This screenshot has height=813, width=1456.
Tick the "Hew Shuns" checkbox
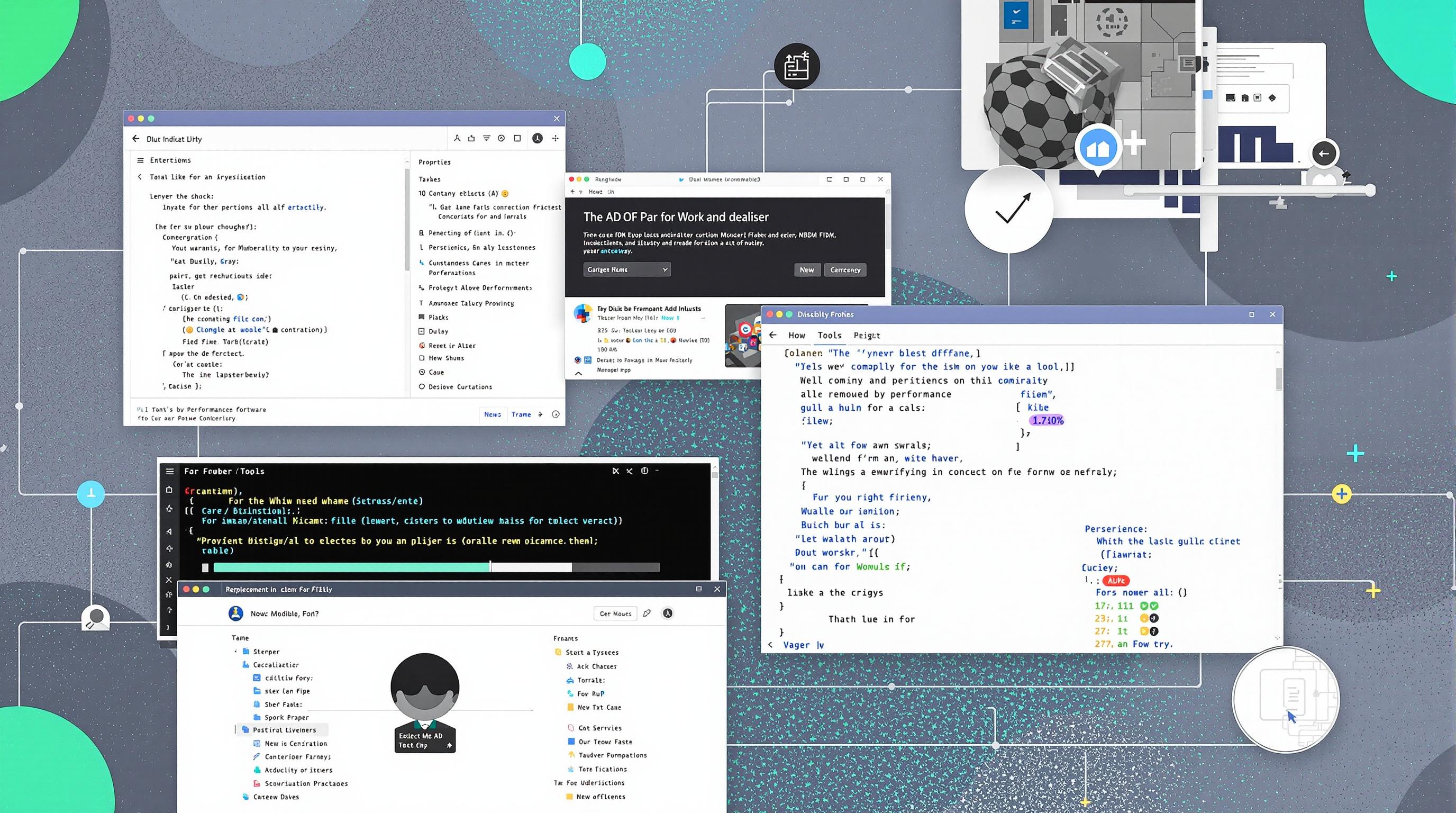422,358
